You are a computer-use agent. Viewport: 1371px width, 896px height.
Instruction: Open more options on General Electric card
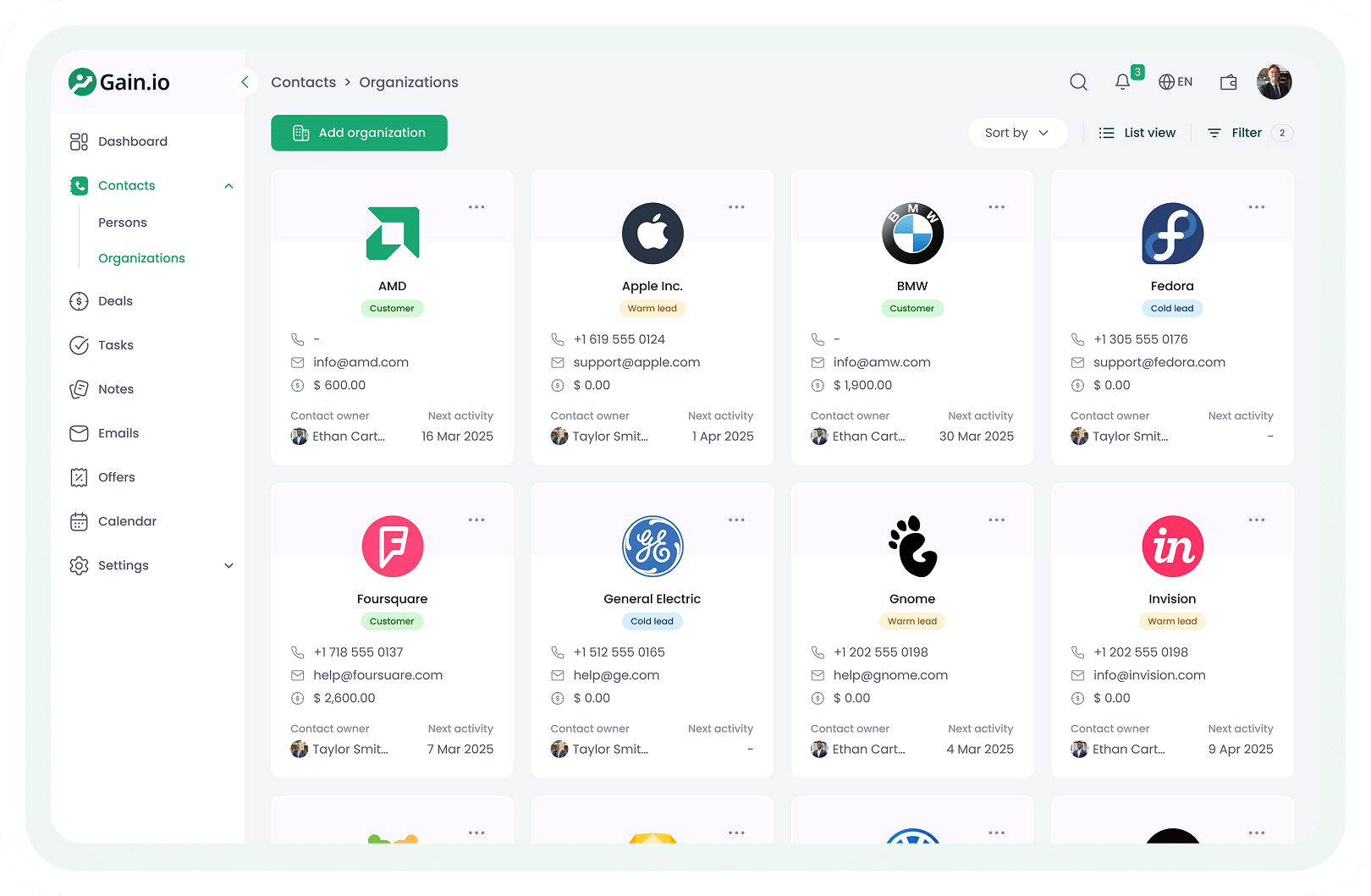click(736, 520)
